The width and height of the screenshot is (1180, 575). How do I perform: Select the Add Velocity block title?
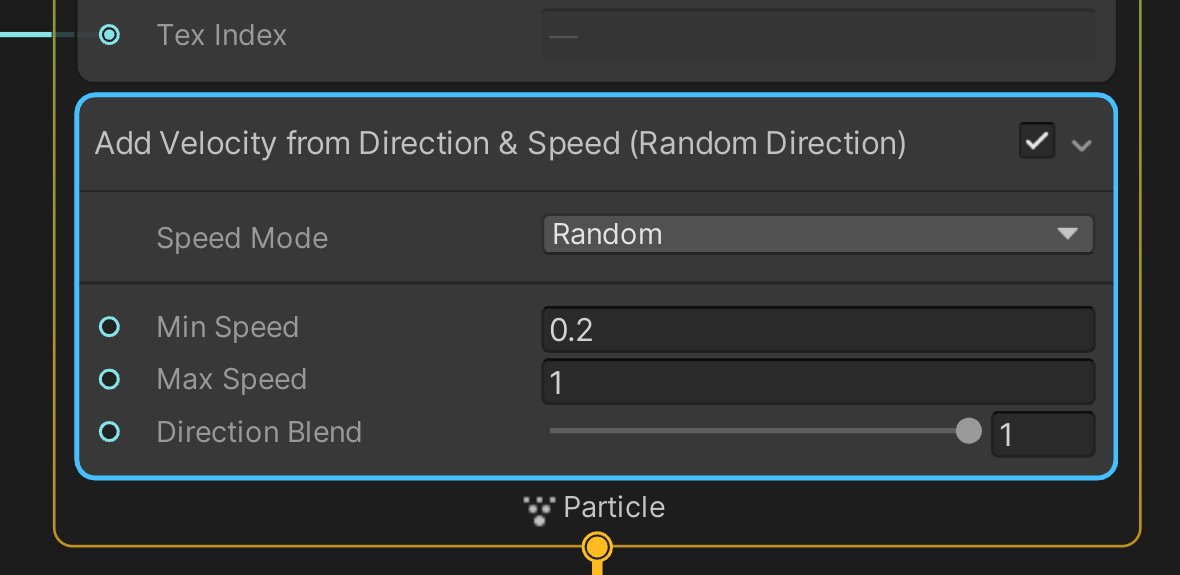click(500, 143)
